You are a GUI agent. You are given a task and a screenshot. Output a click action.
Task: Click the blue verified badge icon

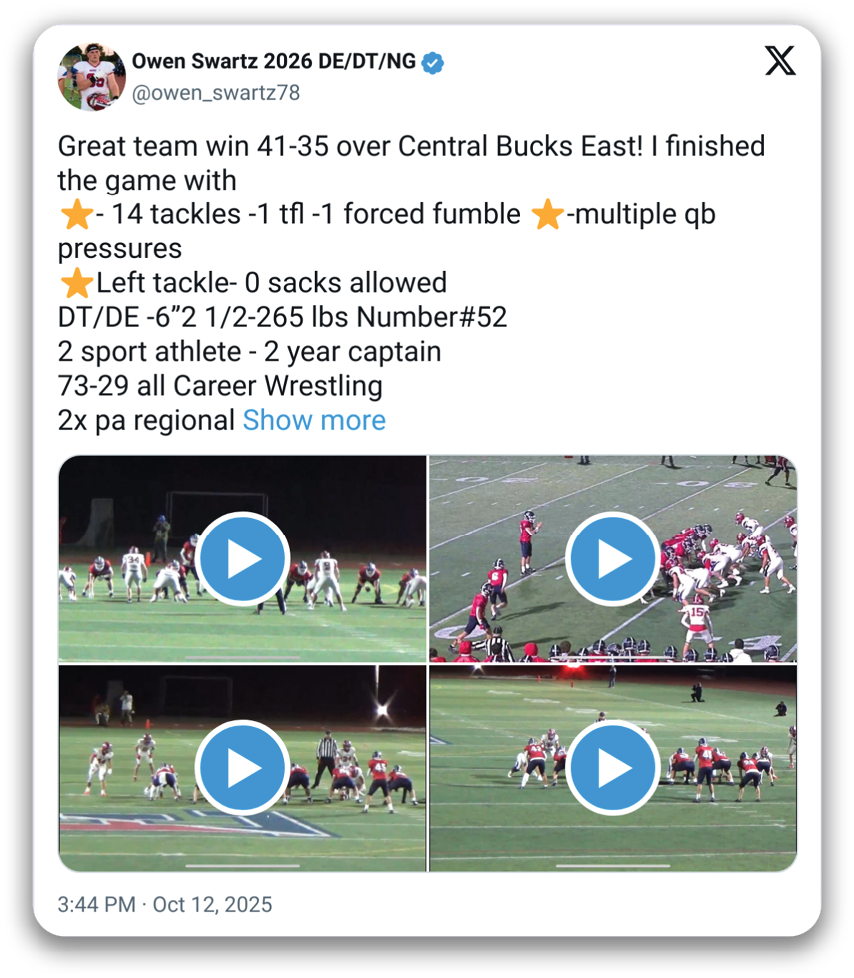pyautogui.click(x=432, y=63)
